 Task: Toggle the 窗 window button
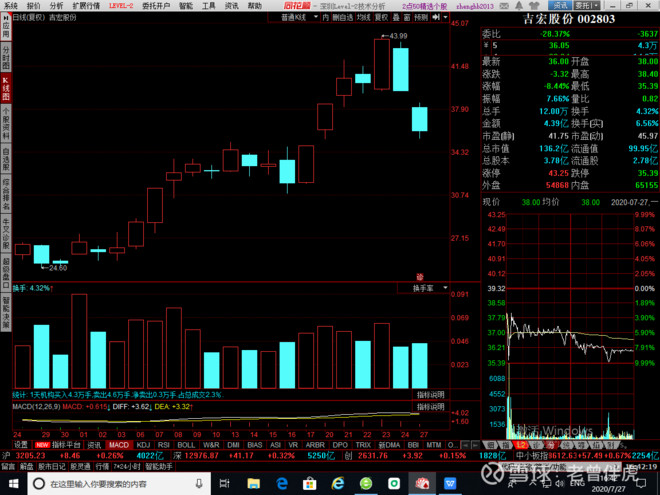407,17
